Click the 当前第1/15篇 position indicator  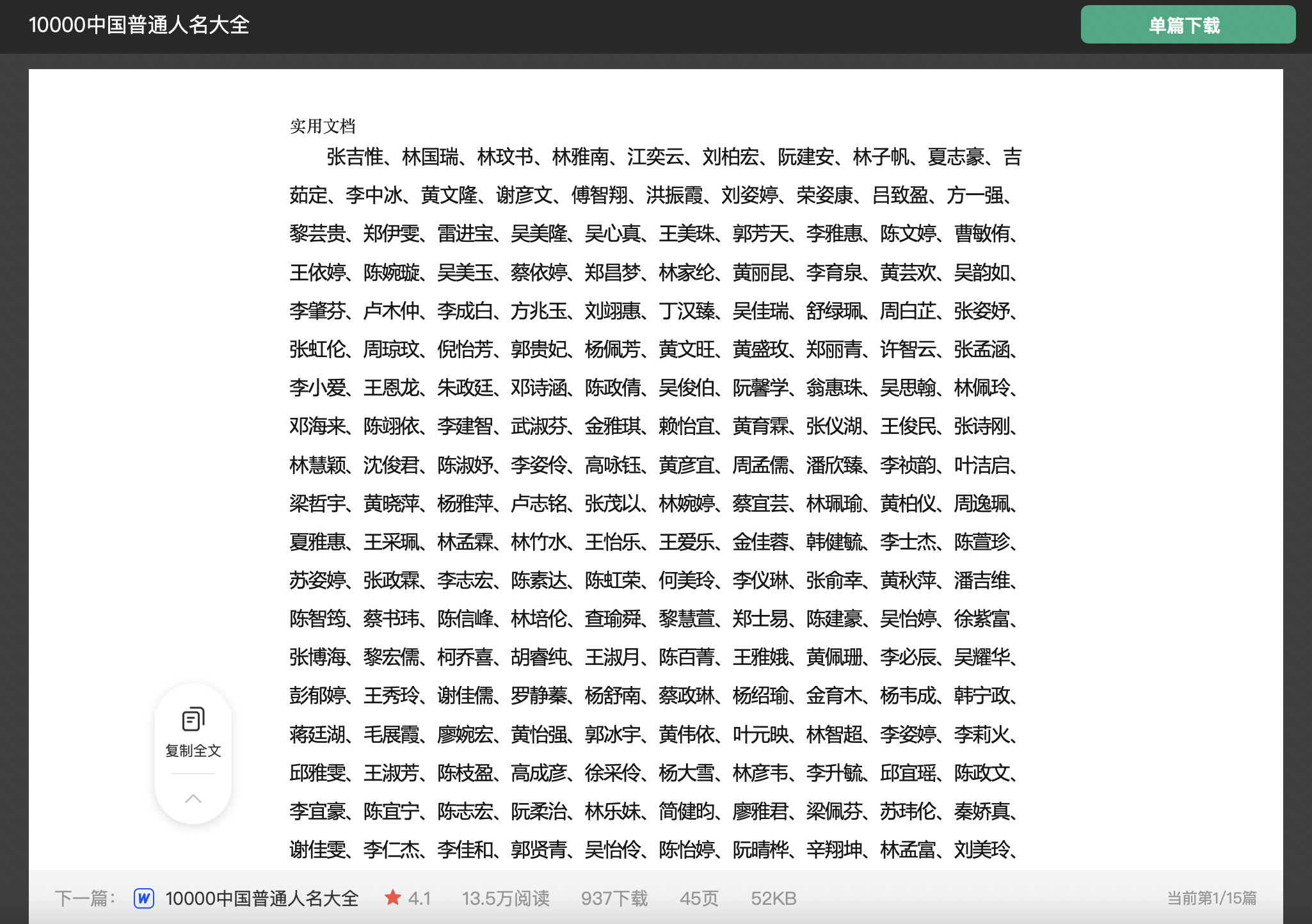click(1211, 898)
